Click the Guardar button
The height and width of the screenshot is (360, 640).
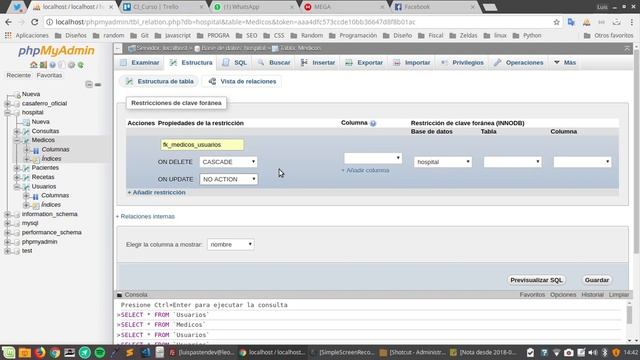[597, 280]
